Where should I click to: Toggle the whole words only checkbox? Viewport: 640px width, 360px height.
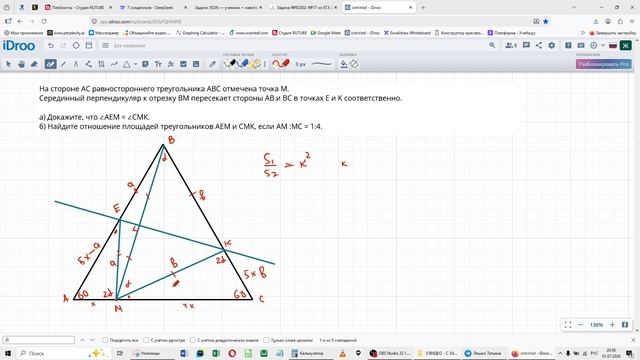[266, 340]
